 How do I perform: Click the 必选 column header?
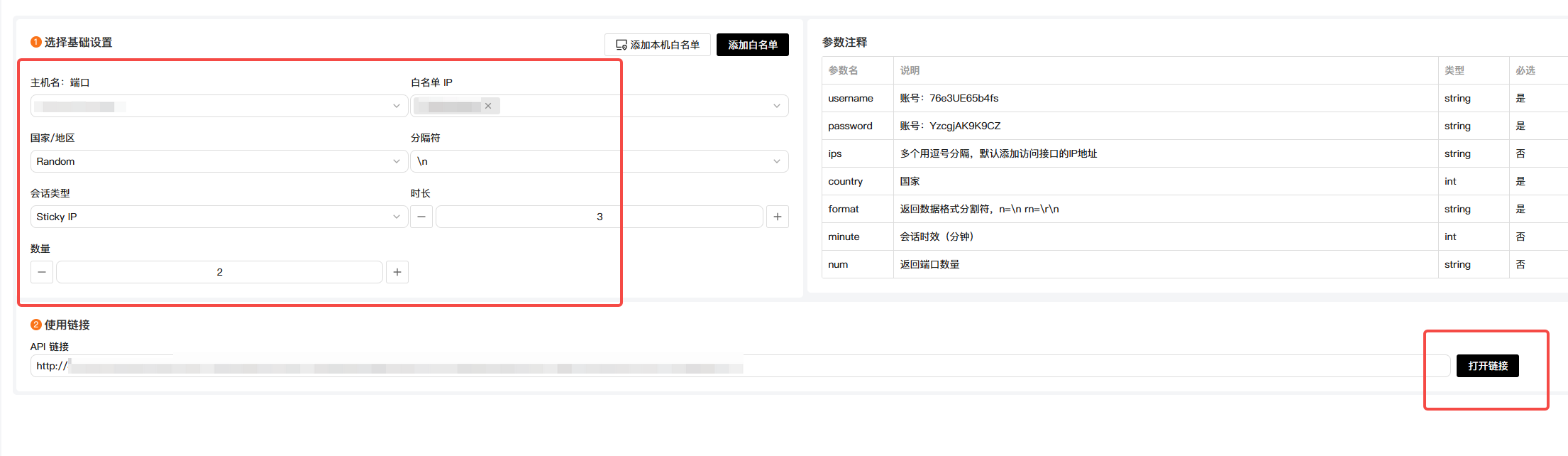[x=1525, y=70]
